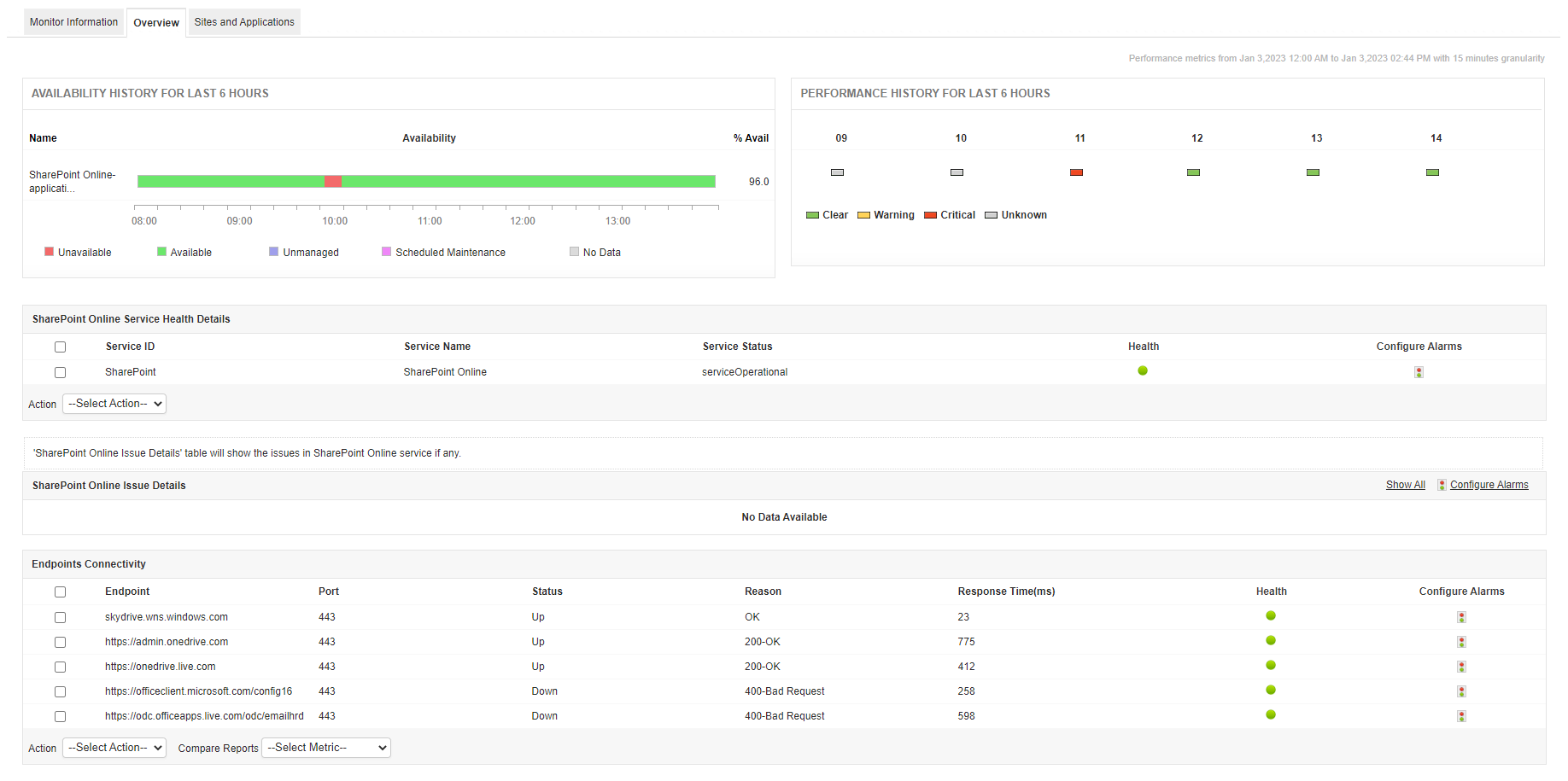Click the Show All link in Issue Details

pyautogui.click(x=1405, y=484)
